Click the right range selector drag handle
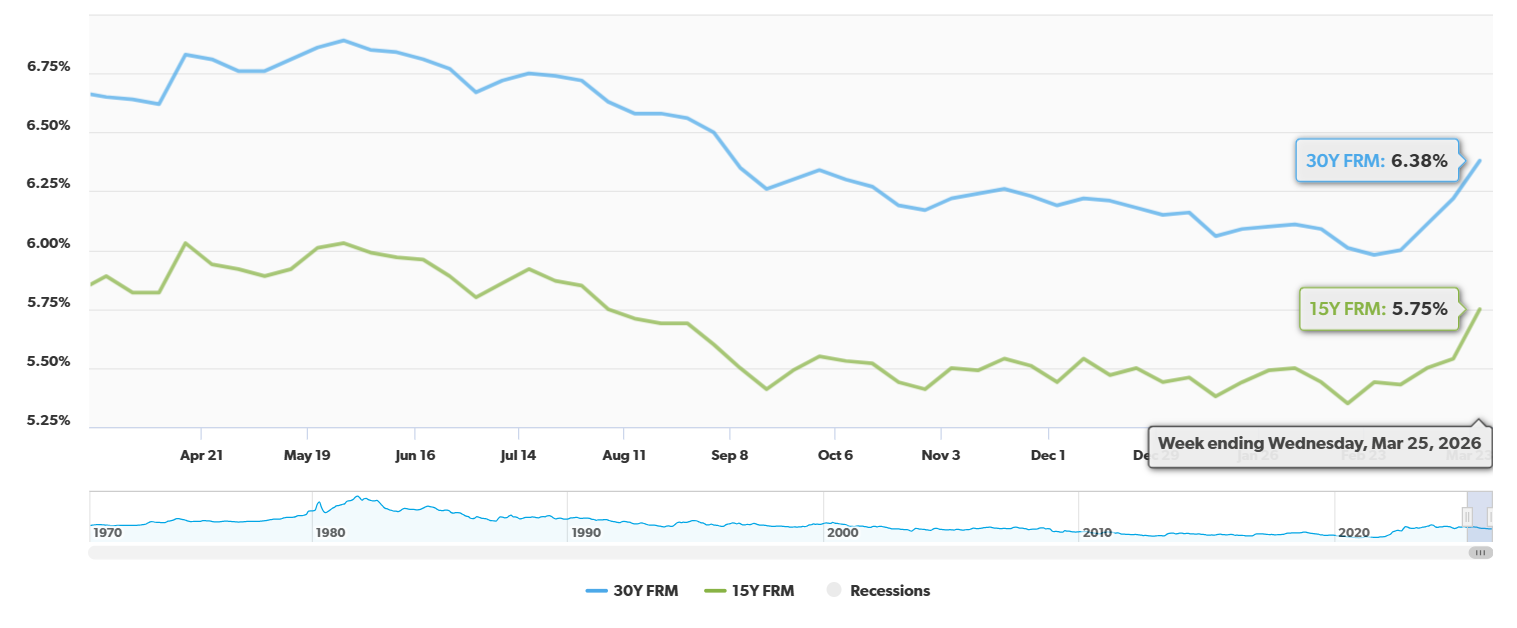1517x628 pixels. pos(1490,516)
